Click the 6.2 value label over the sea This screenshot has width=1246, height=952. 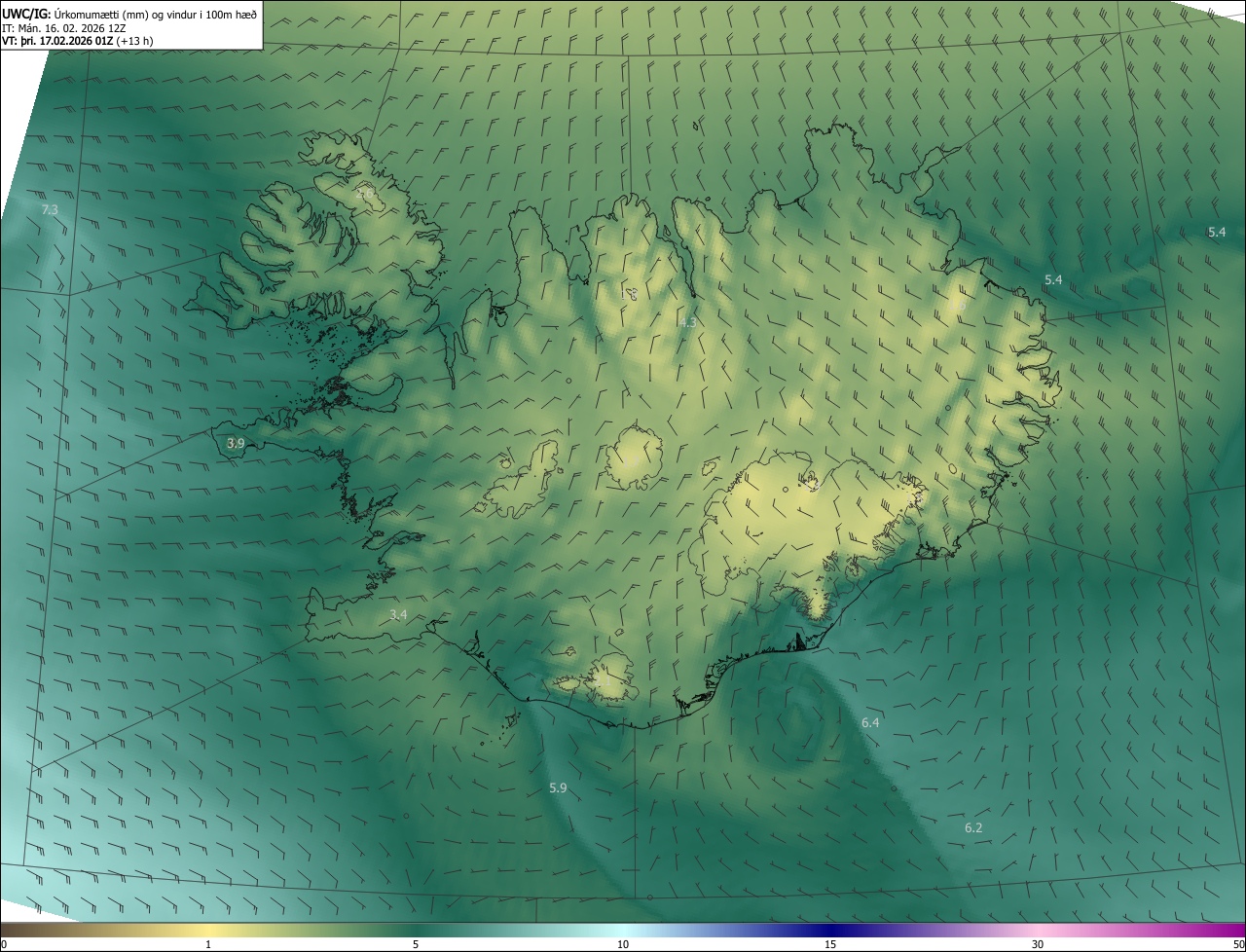tap(973, 827)
